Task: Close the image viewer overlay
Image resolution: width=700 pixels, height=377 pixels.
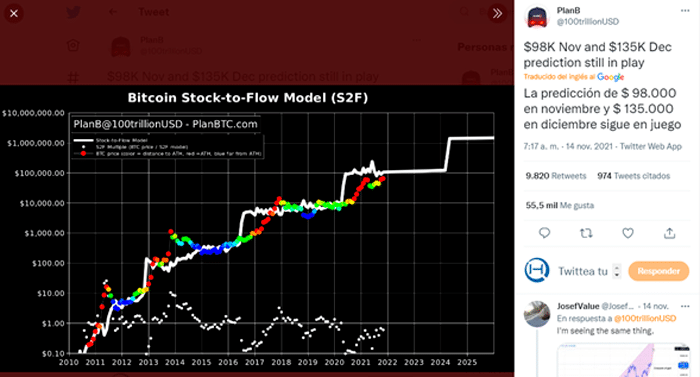Action: click(14, 13)
